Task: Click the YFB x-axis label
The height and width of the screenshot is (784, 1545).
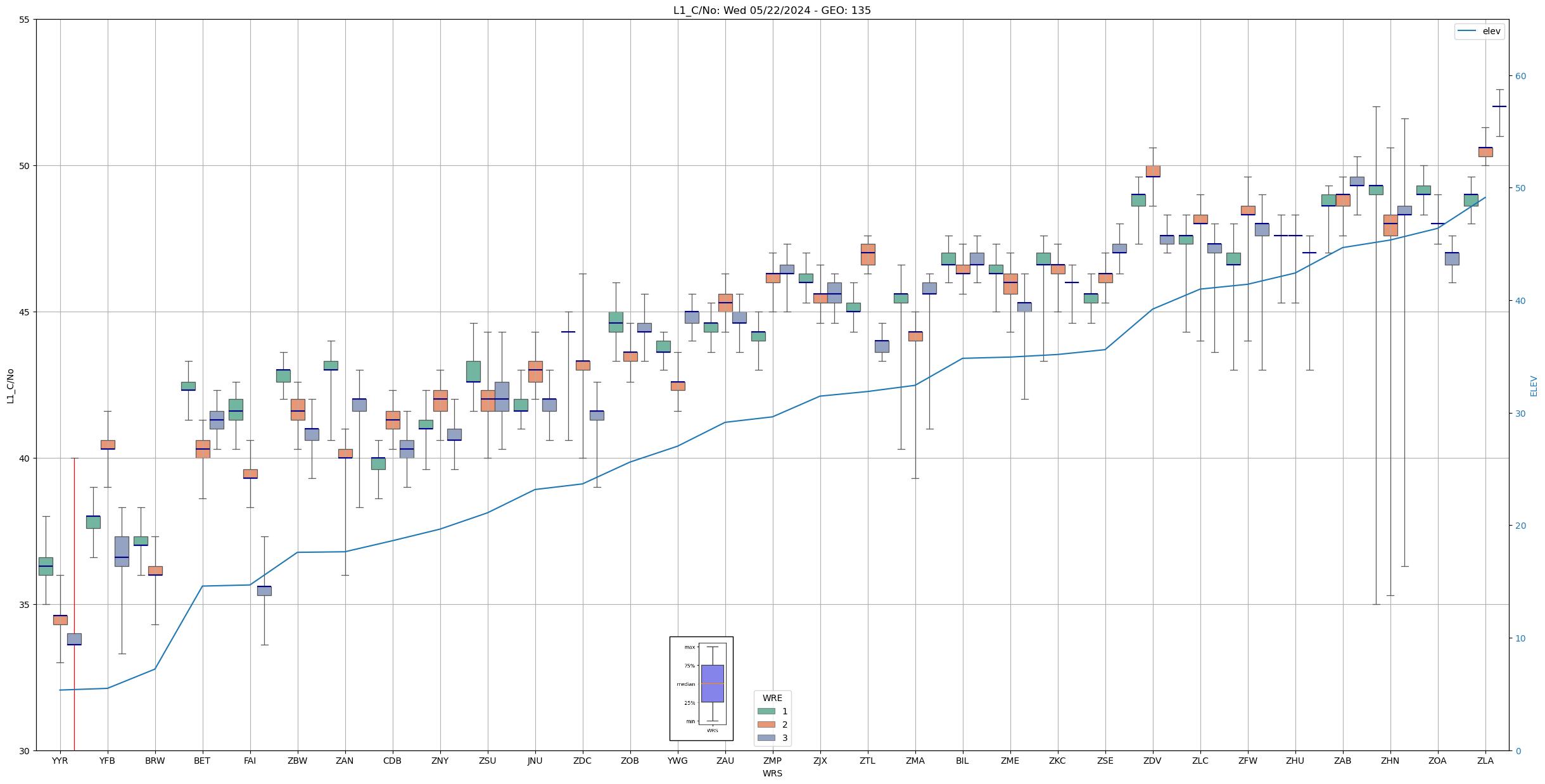Action: (x=108, y=761)
